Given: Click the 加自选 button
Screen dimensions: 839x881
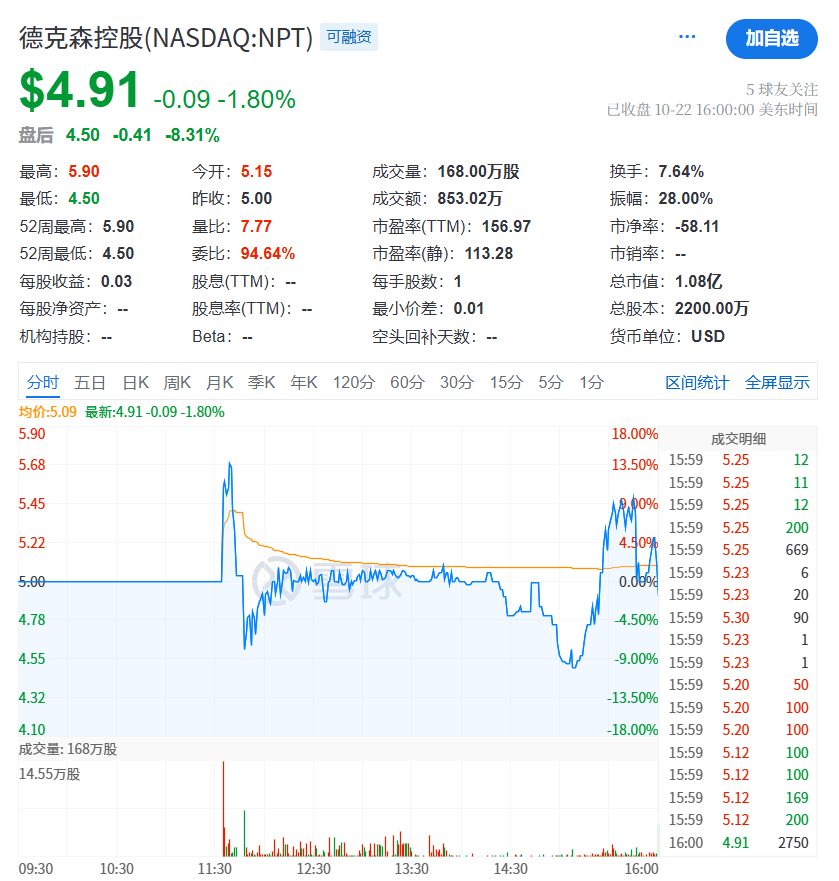Looking at the screenshot, I should [771, 39].
